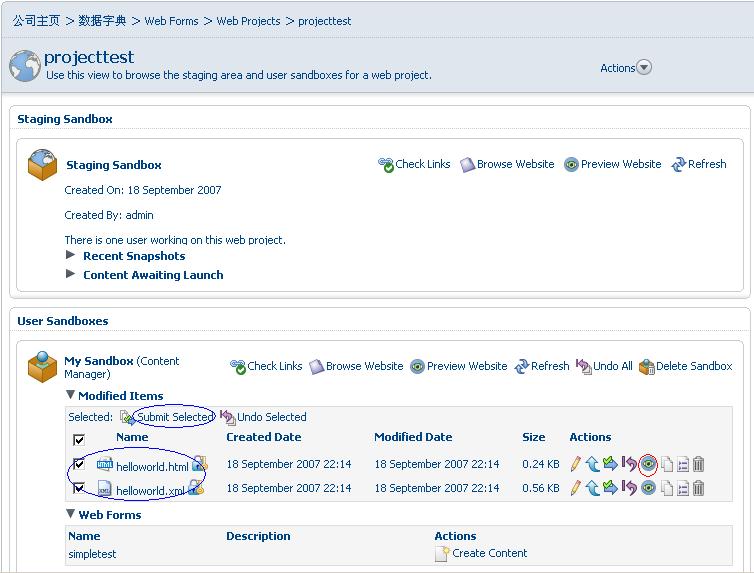This screenshot has width=754, height=573.
Task: Open the helloworld.xml file name
Action: pos(151,491)
